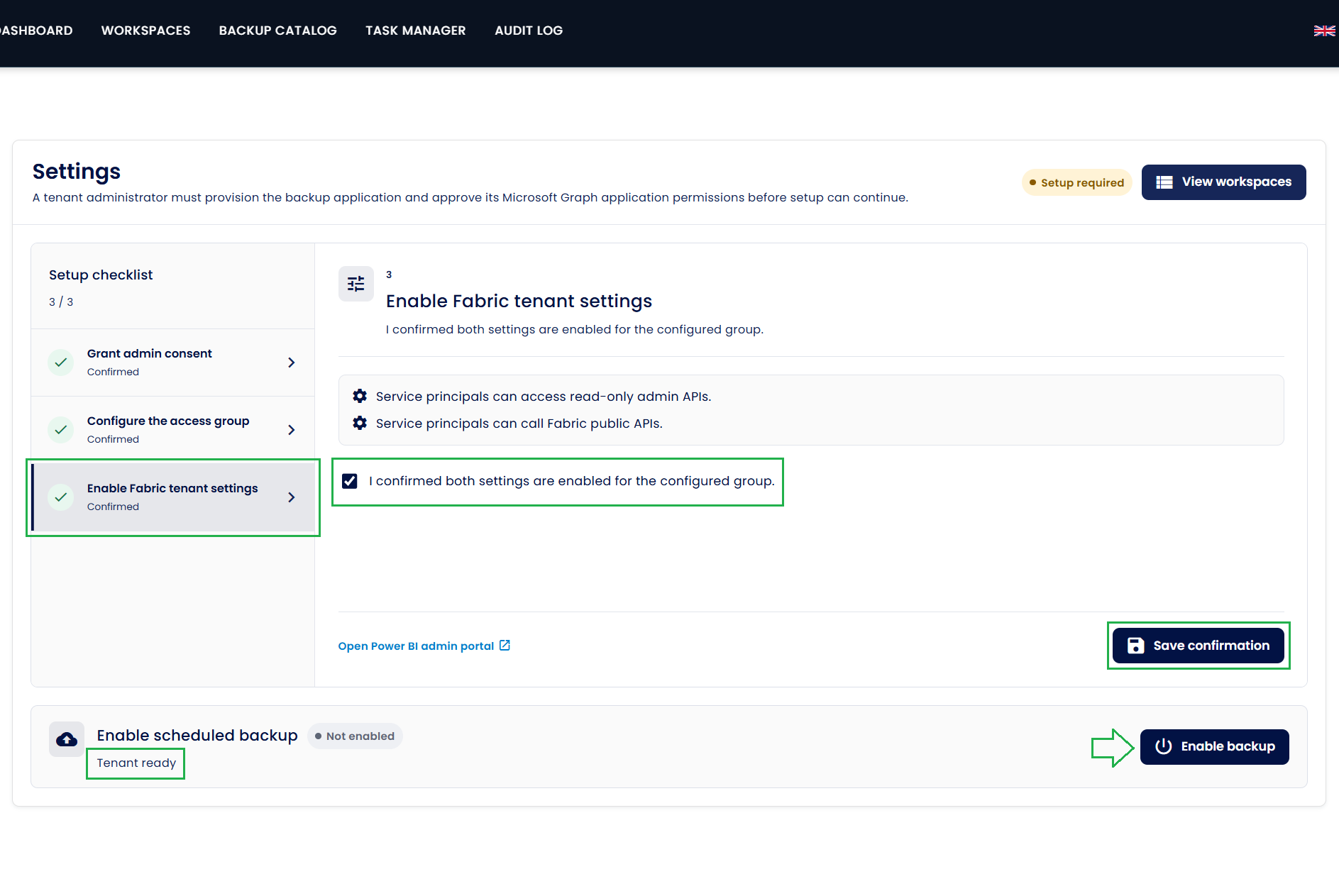Click the cloud upload icon for scheduled backup
Screen dimensions: 1339x896
[x=67, y=739]
